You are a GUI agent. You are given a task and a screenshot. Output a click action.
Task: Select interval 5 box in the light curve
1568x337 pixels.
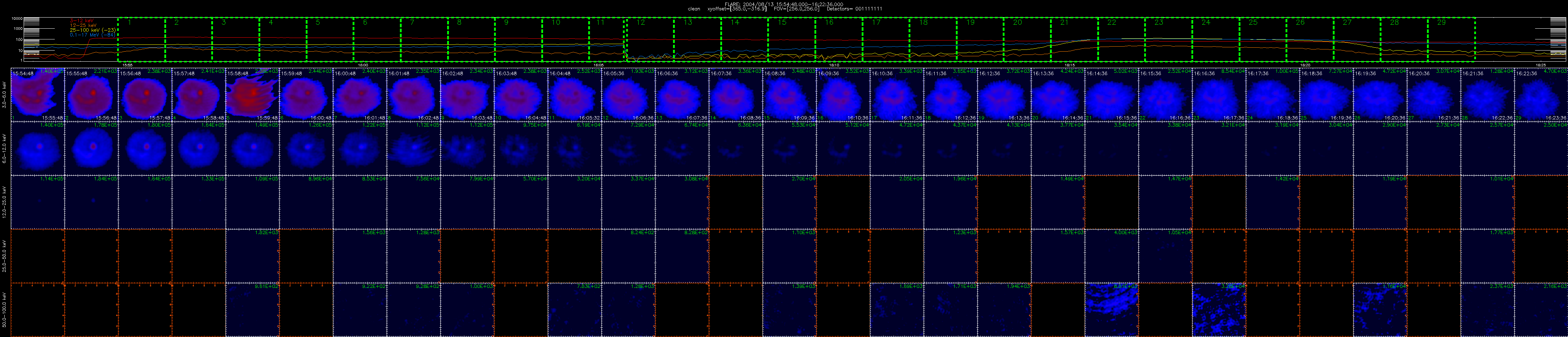(x=330, y=39)
